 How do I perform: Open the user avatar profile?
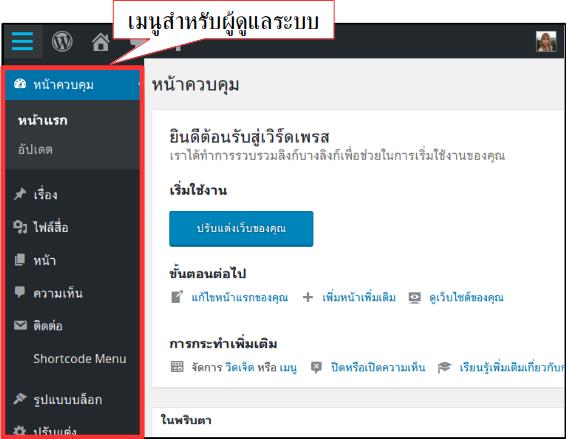pos(546,42)
